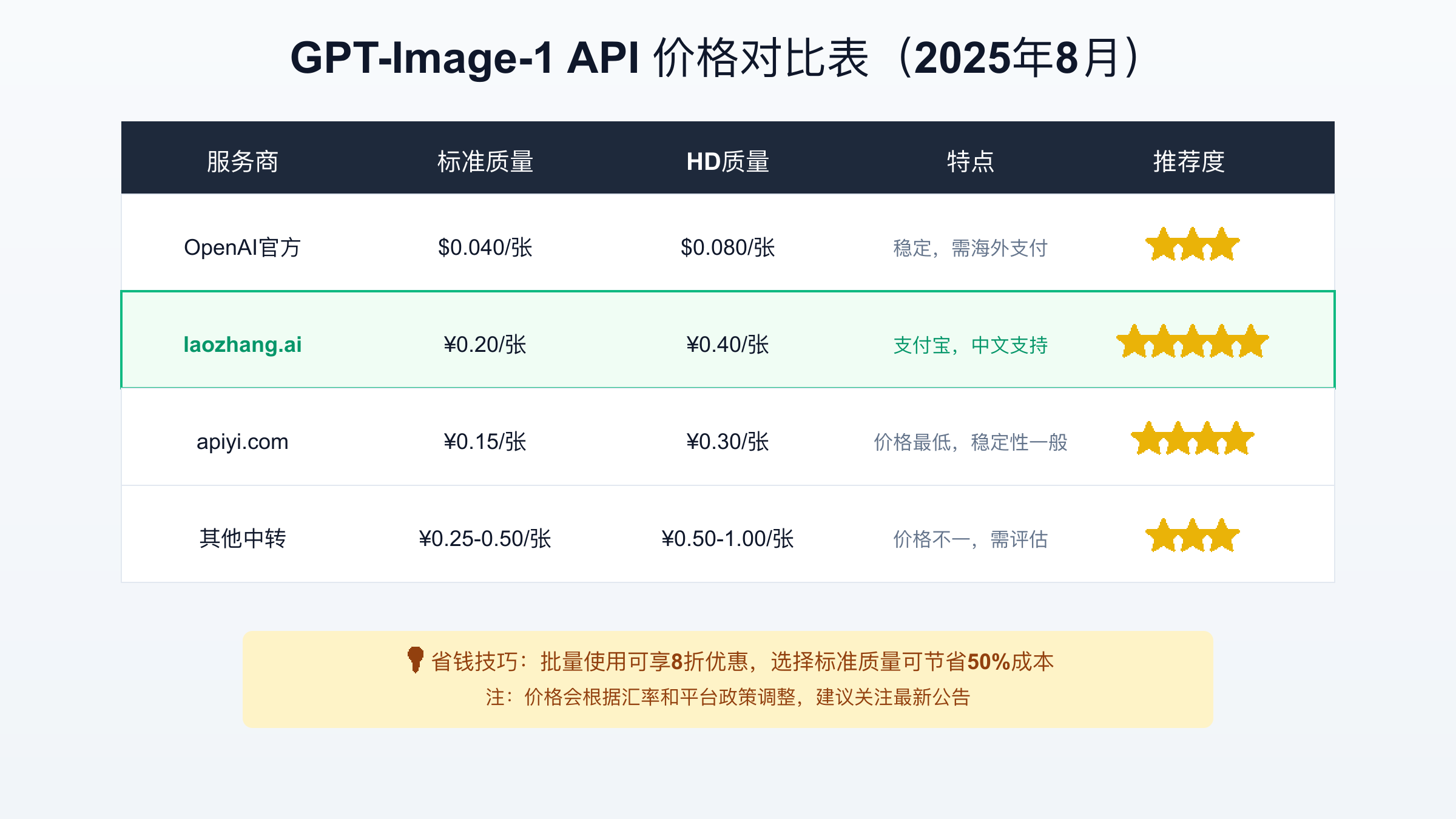
Task: Click the lightbulb icon beside 省钱技巧
Action: click(x=416, y=660)
